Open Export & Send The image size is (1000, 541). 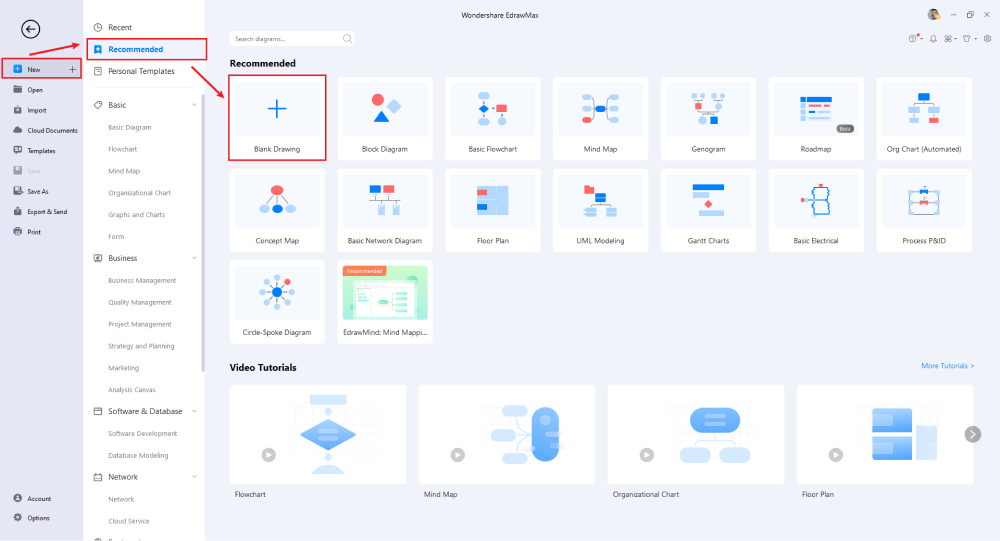[x=47, y=212]
